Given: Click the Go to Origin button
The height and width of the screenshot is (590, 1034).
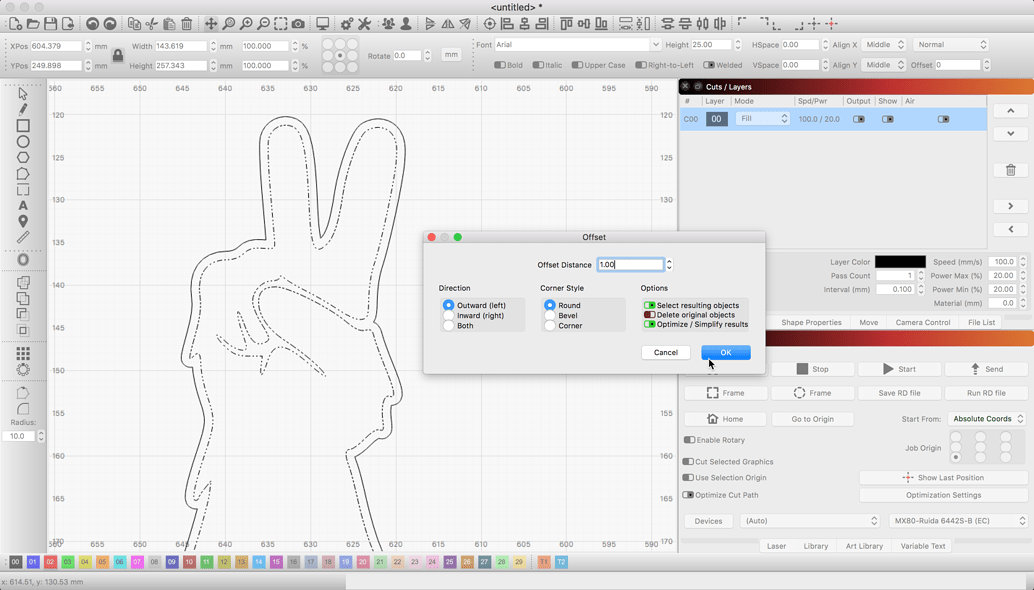Looking at the screenshot, I should 812,418.
